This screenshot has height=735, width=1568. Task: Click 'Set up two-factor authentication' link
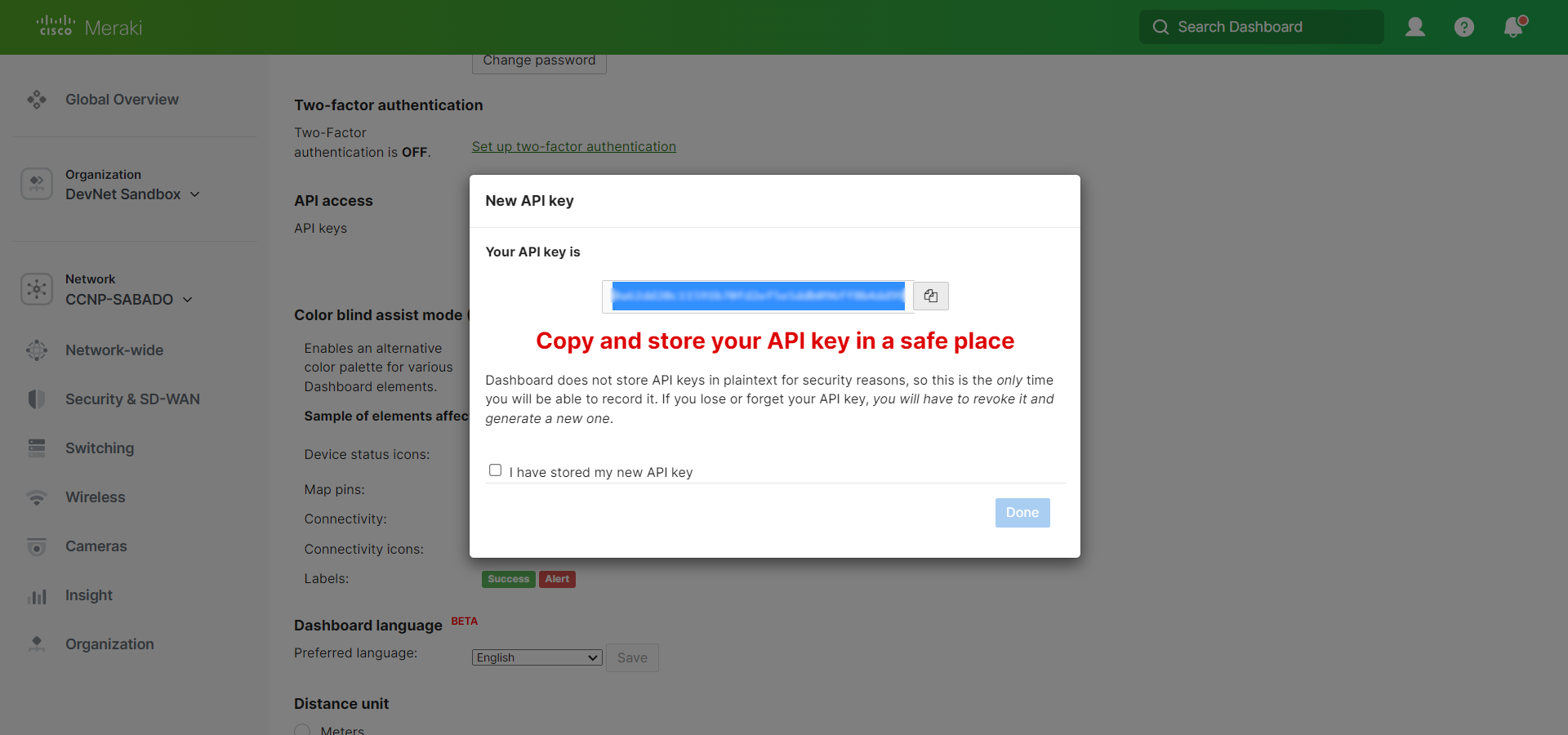tap(574, 147)
